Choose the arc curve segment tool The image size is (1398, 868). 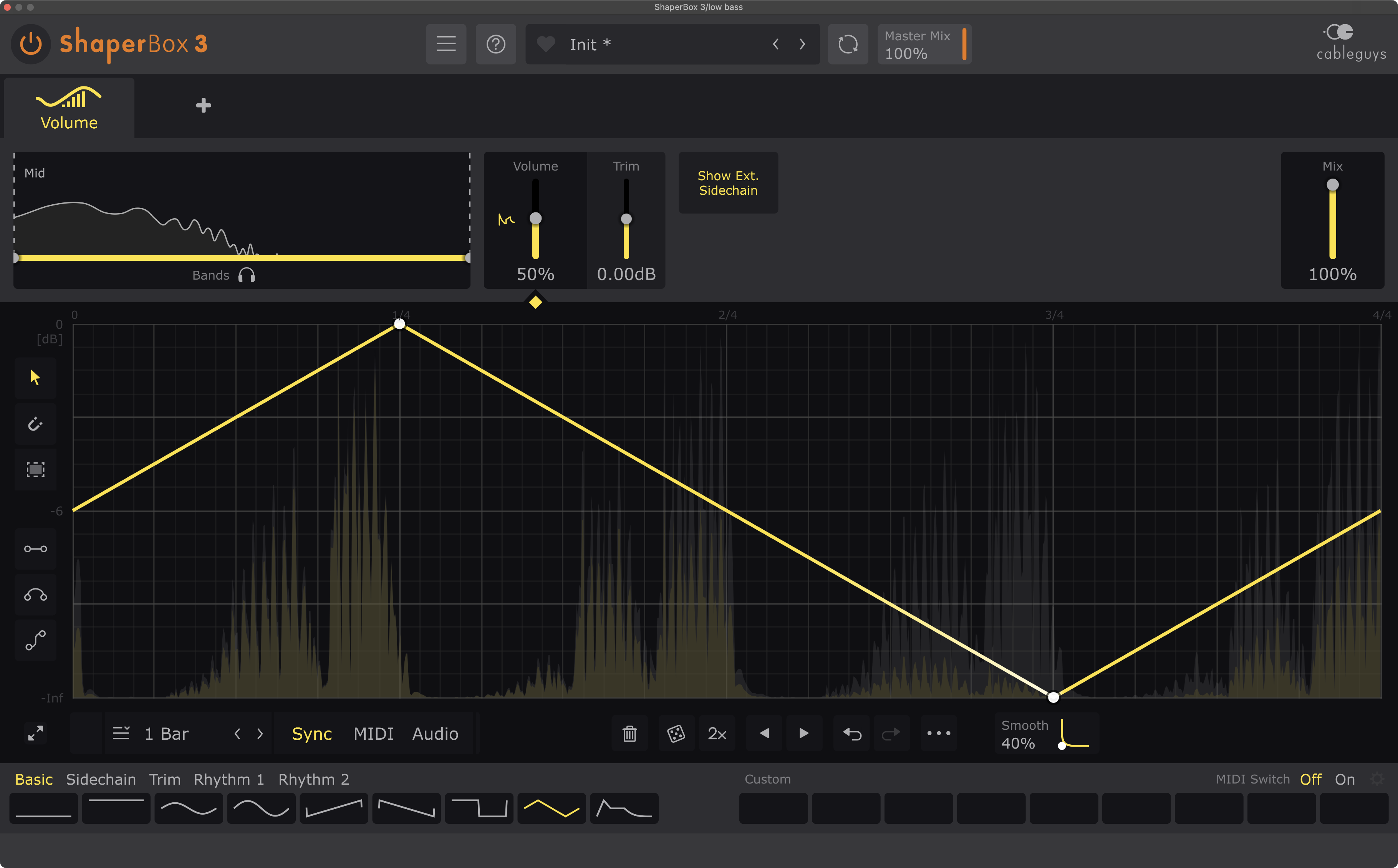[x=36, y=595]
